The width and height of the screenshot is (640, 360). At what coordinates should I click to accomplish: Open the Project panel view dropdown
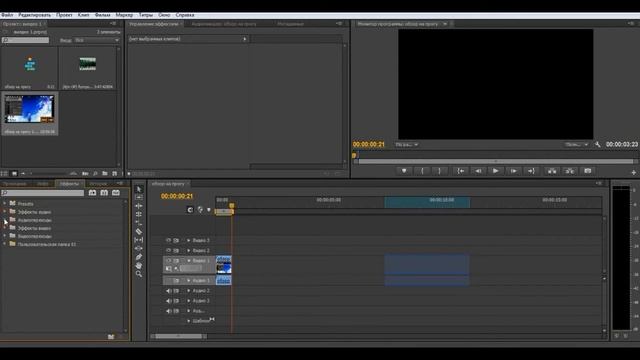pos(97,40)
